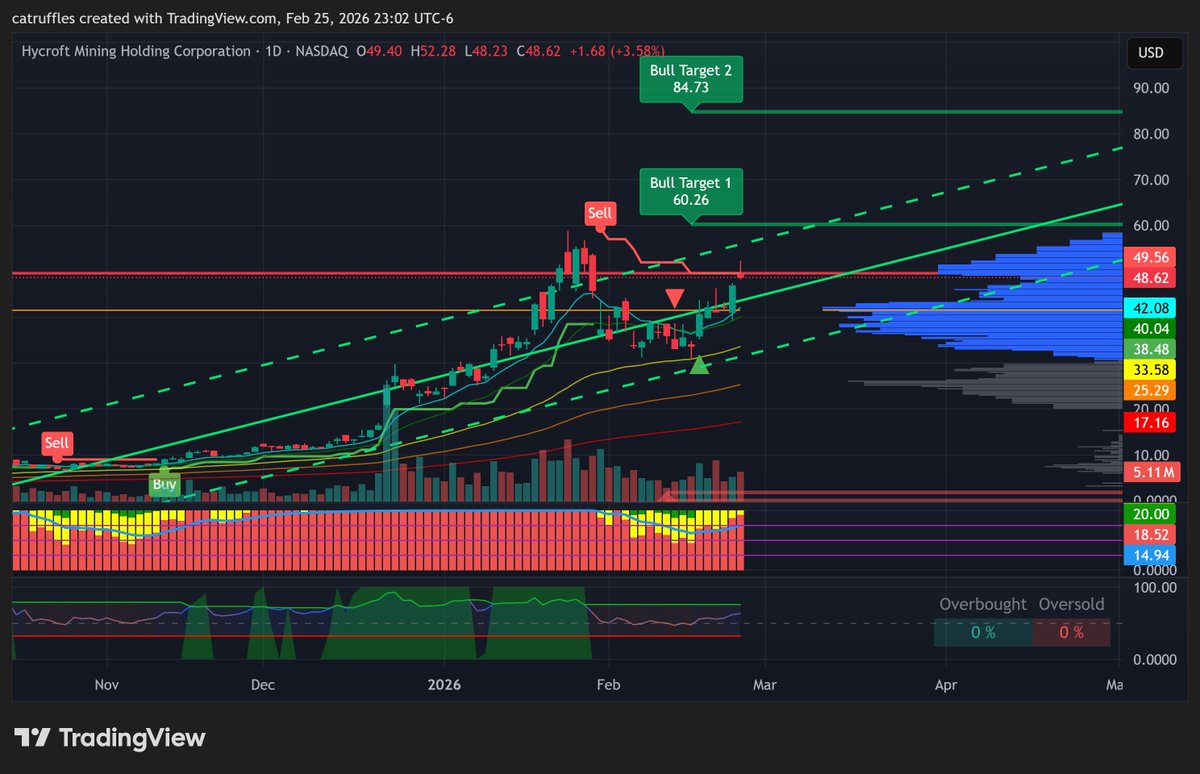Click the Dec date on time axis

coord(263,685)
